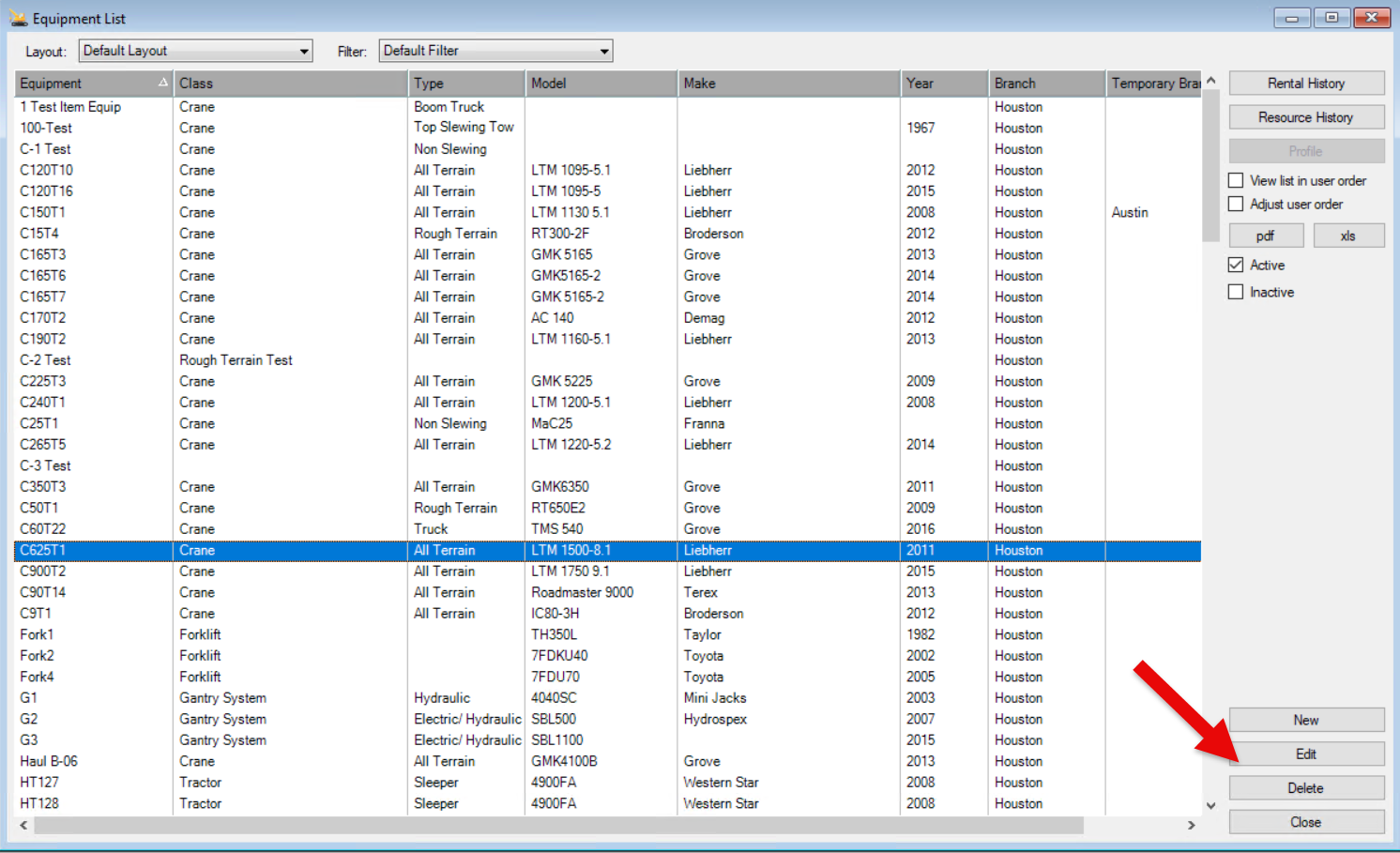Select the Haul B-06 row

[608, 761]
